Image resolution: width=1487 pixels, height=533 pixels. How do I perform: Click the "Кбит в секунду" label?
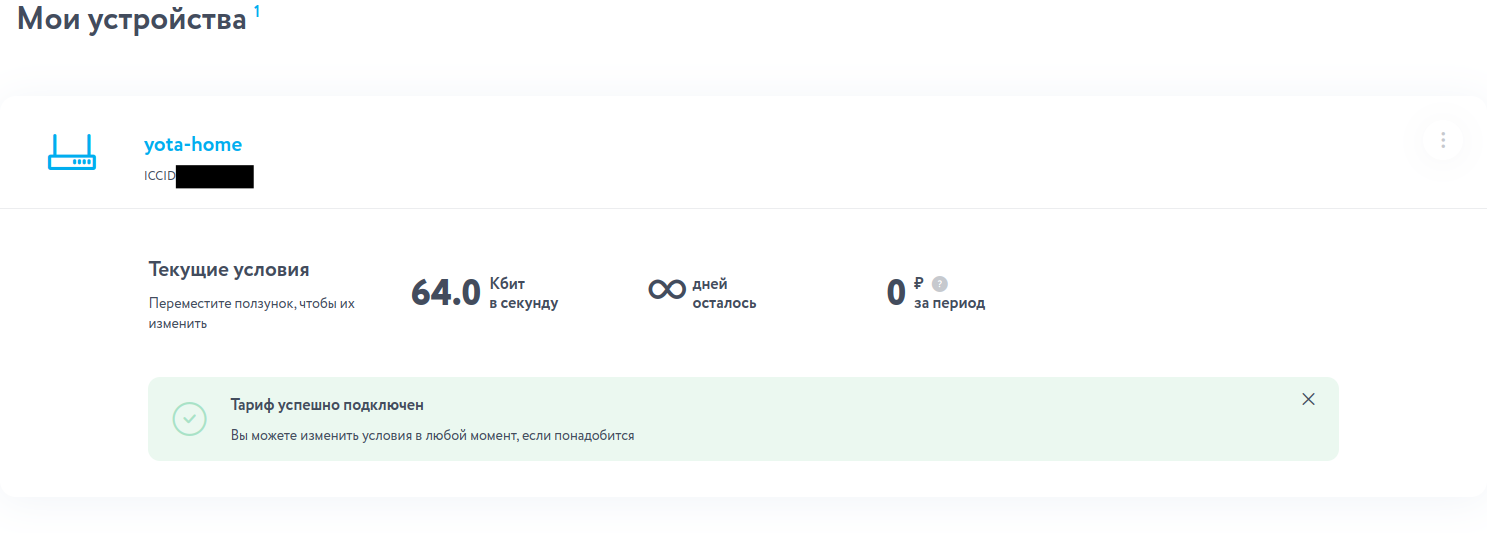(523, 294)
